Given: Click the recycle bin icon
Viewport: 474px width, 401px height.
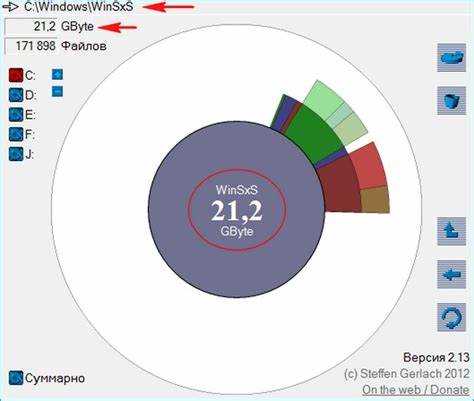Looking at the screenshot, I should (x=451, y=101).
